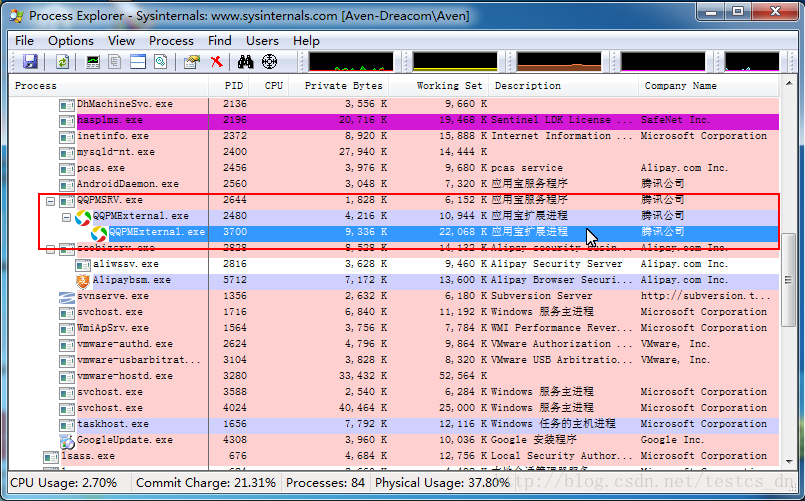Click the vertical scrollbar thumb
The height and width of the screenshot is (501, 805).
point(788,281)
